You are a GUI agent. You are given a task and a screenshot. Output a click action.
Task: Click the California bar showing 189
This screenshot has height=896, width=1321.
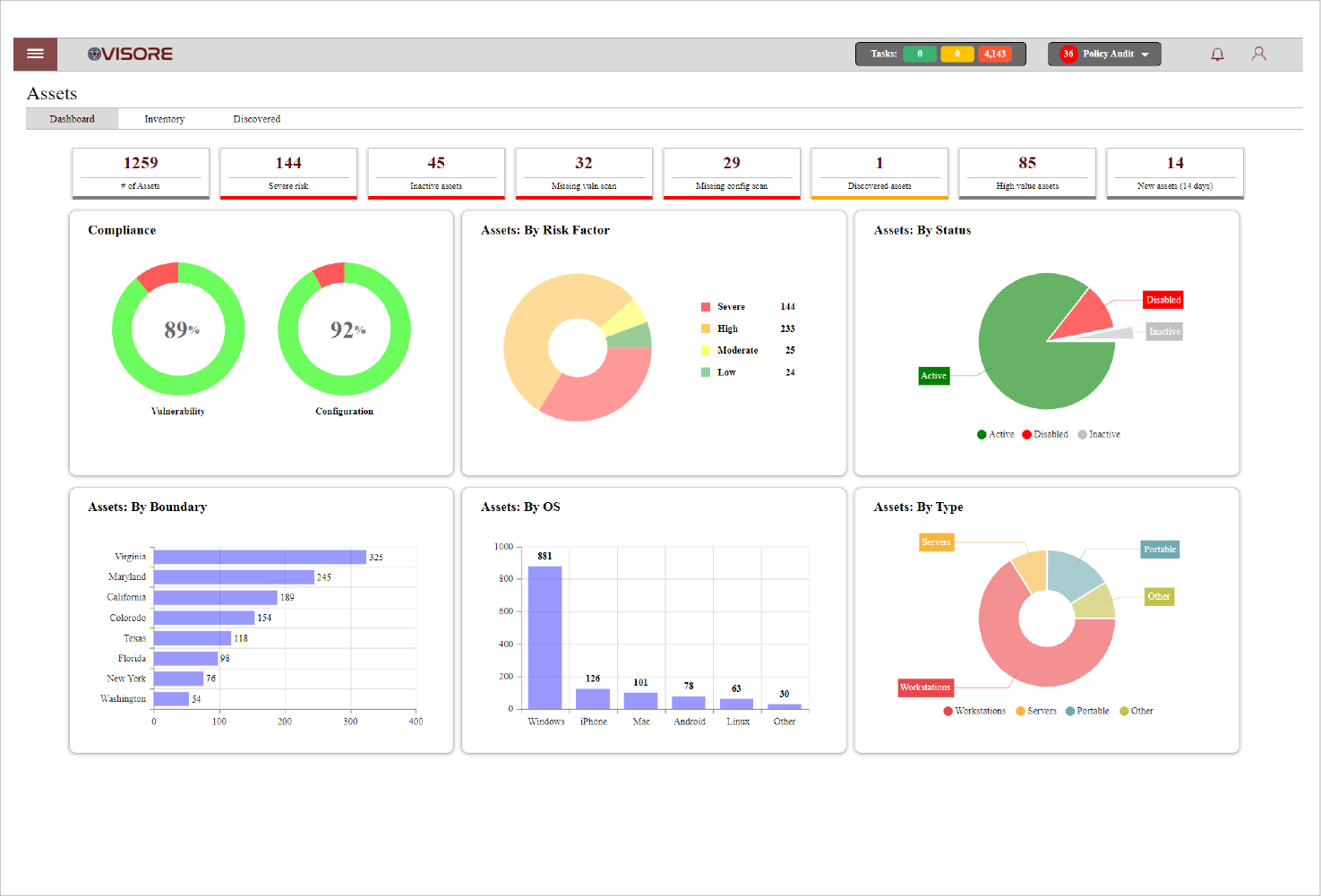tap(216, 597)
